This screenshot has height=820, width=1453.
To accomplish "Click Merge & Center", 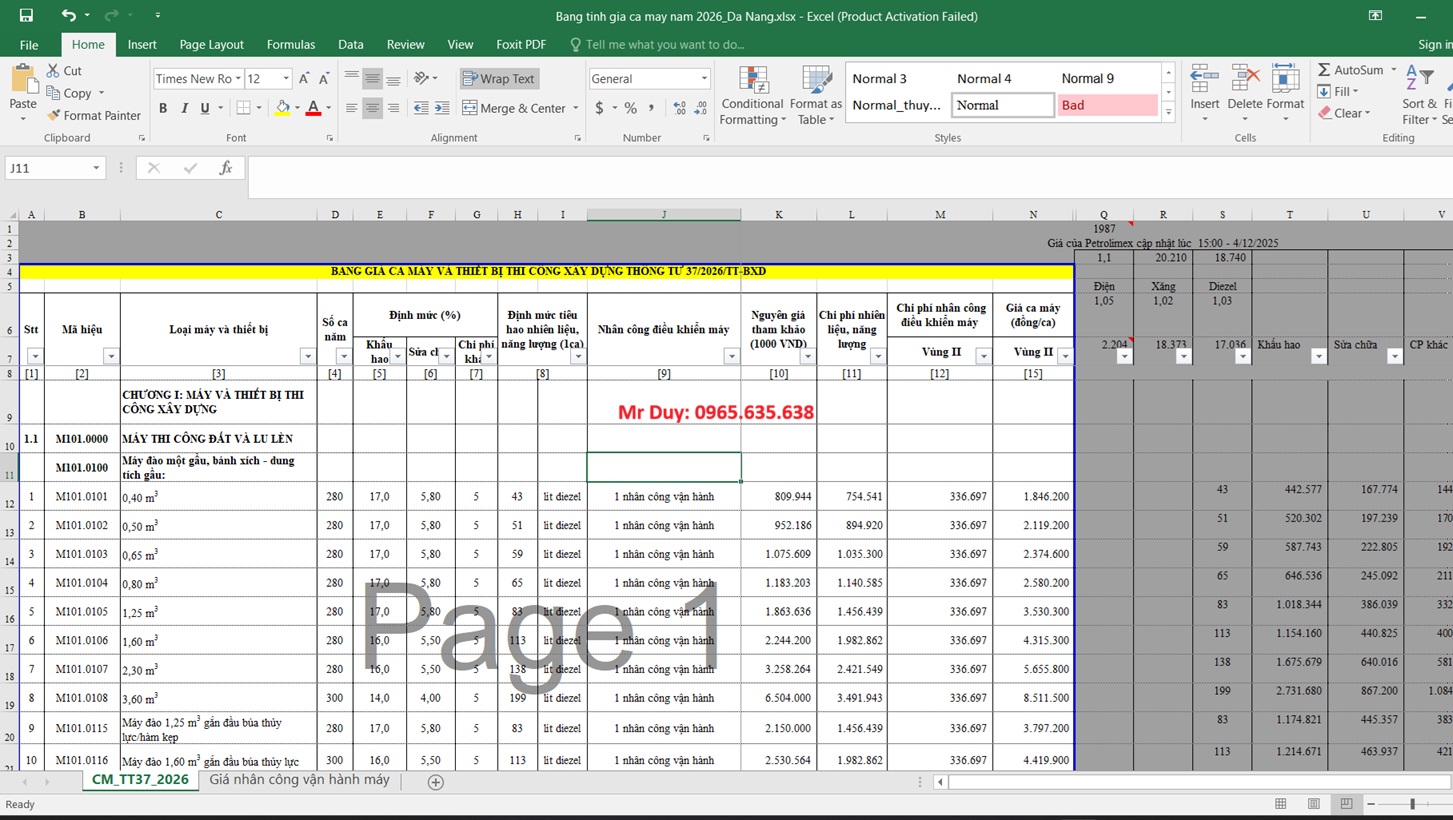I will tap(513, 108).
